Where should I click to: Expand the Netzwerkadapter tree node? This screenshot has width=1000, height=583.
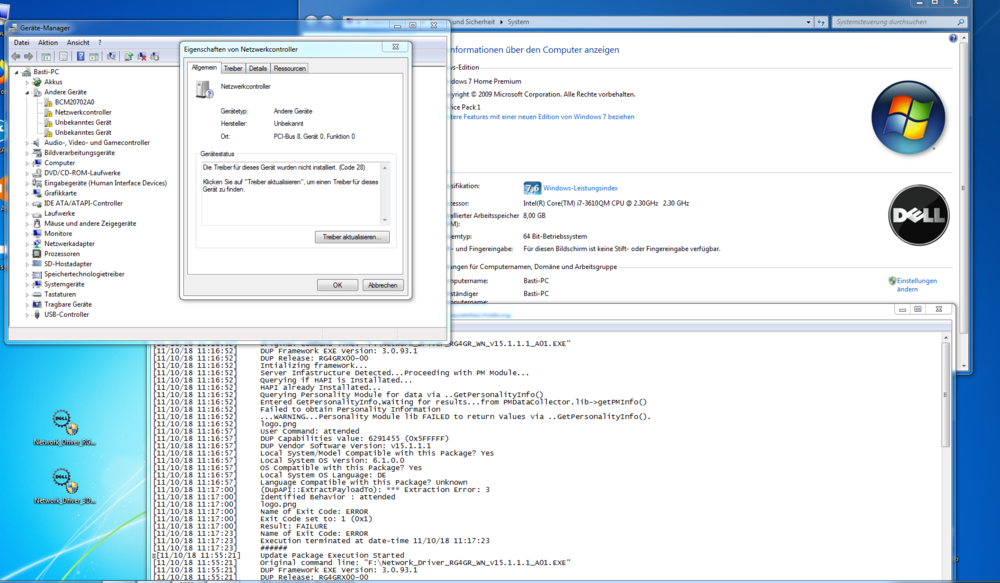point(27,244)
